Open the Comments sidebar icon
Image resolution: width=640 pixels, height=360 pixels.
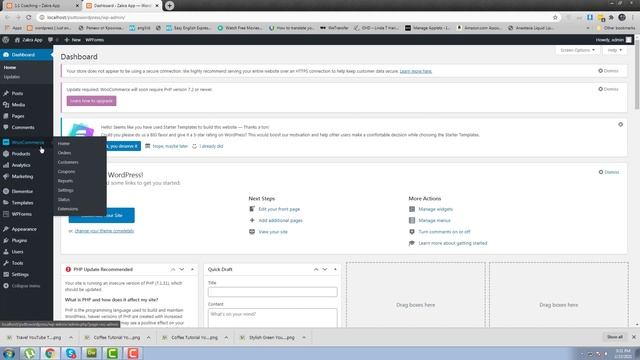coord(6,127)
